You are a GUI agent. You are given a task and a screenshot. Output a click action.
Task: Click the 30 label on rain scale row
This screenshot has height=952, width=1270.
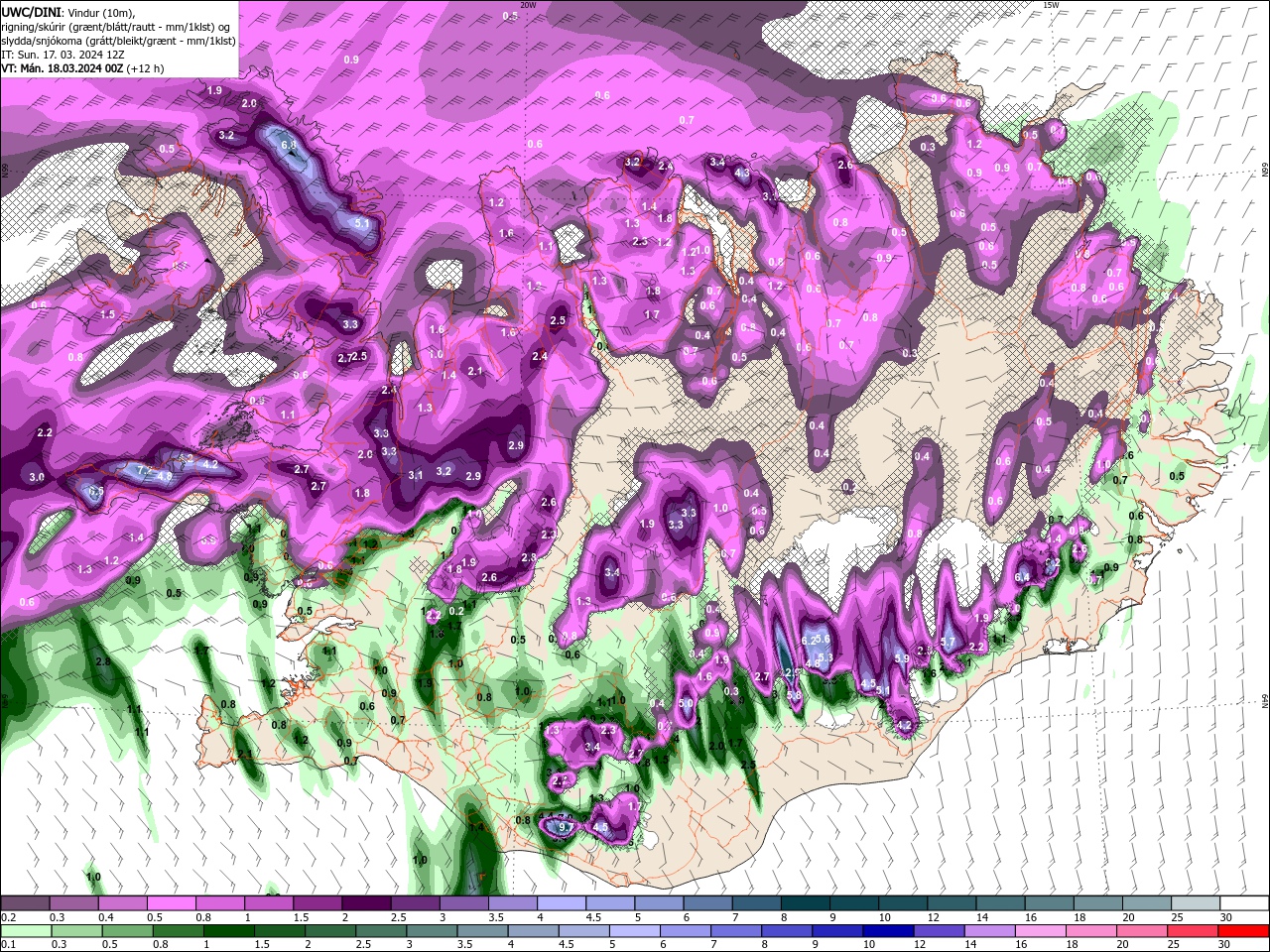[1226, 945]
